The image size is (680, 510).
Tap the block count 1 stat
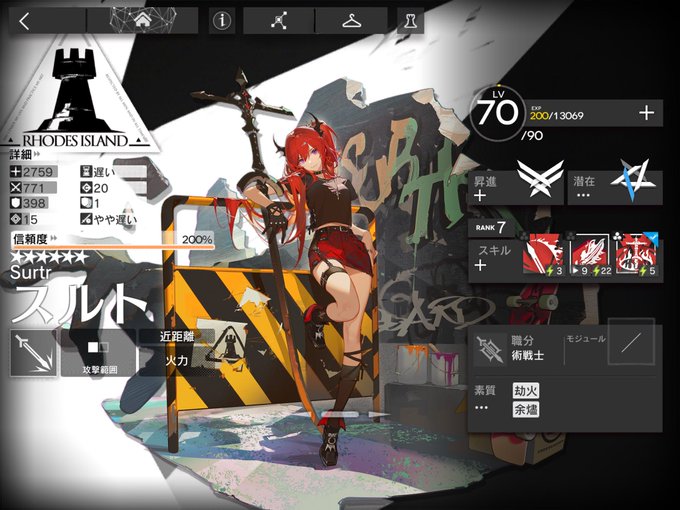(x=90, y=203)
